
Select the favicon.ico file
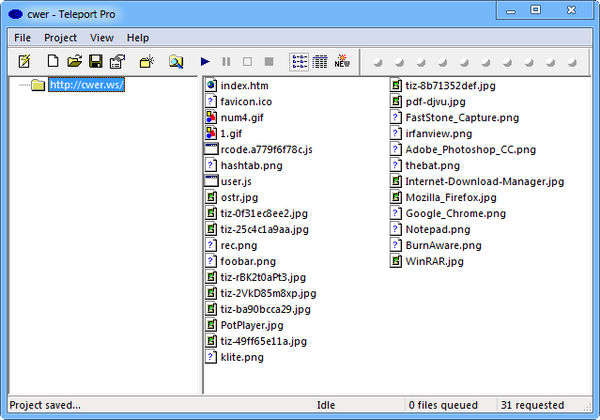point(246,102)
